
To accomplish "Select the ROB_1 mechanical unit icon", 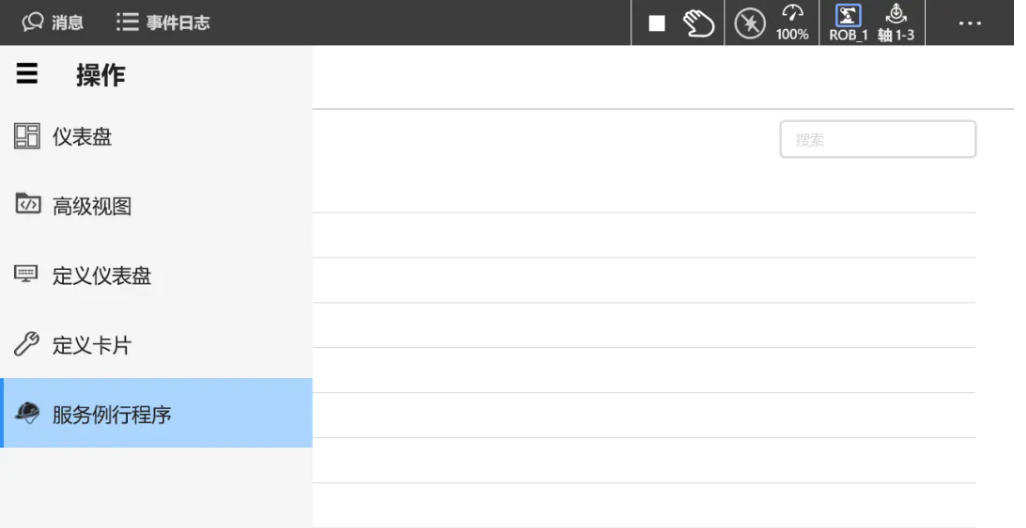I will click(848, 22).
